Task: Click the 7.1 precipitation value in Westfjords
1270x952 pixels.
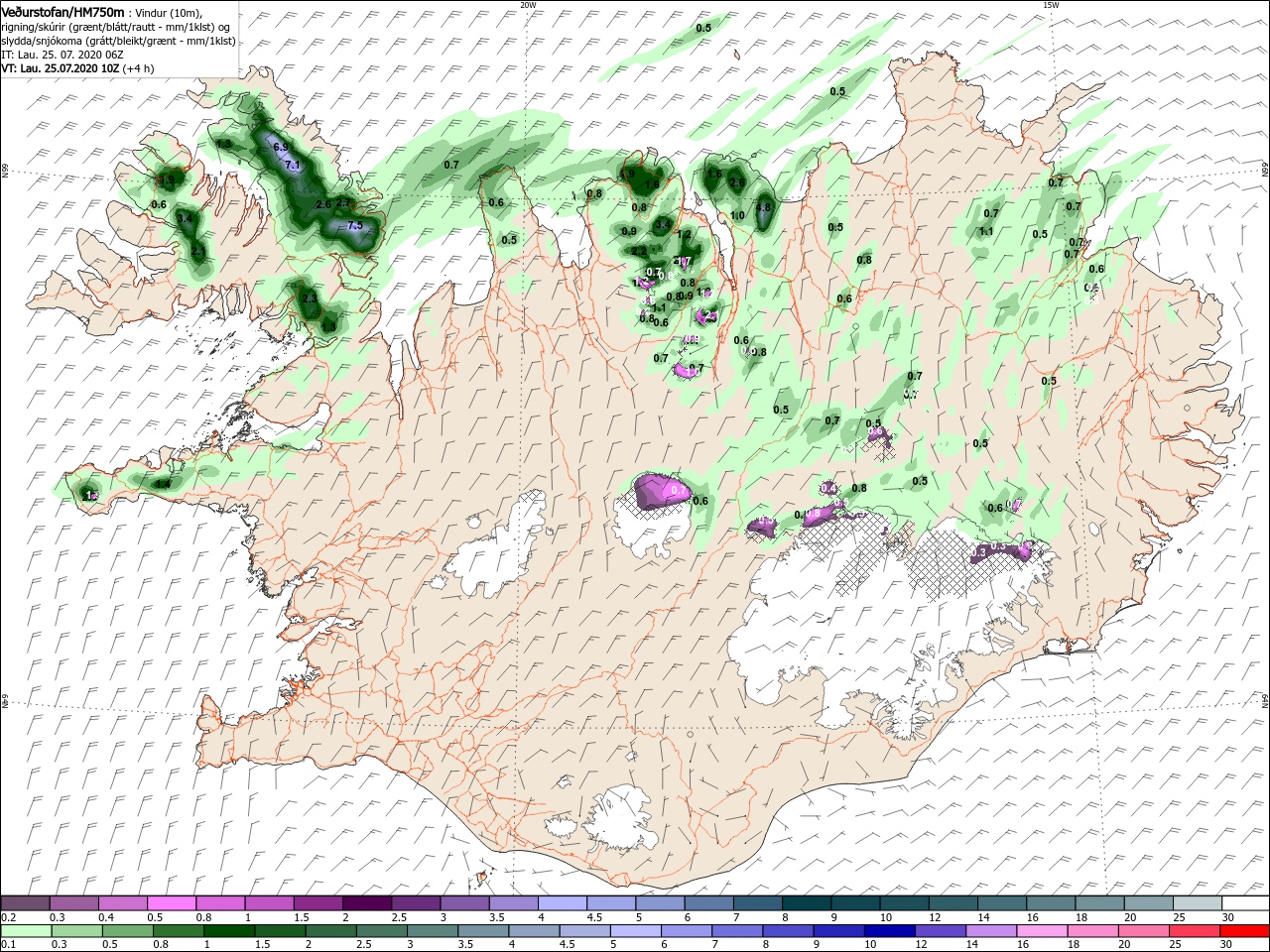Action: 292,165
